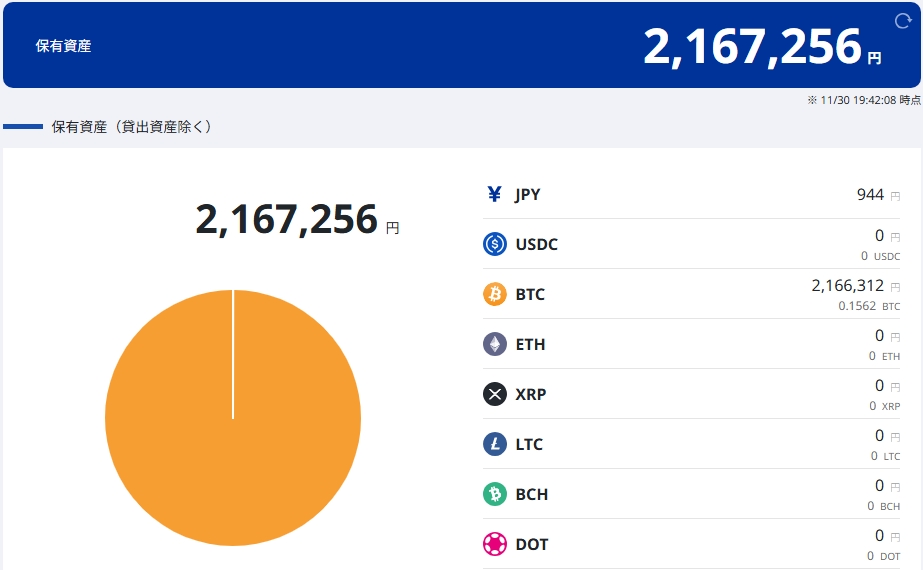Select the BTC label text
The image size is (923, 570).
tap(530, 294)
